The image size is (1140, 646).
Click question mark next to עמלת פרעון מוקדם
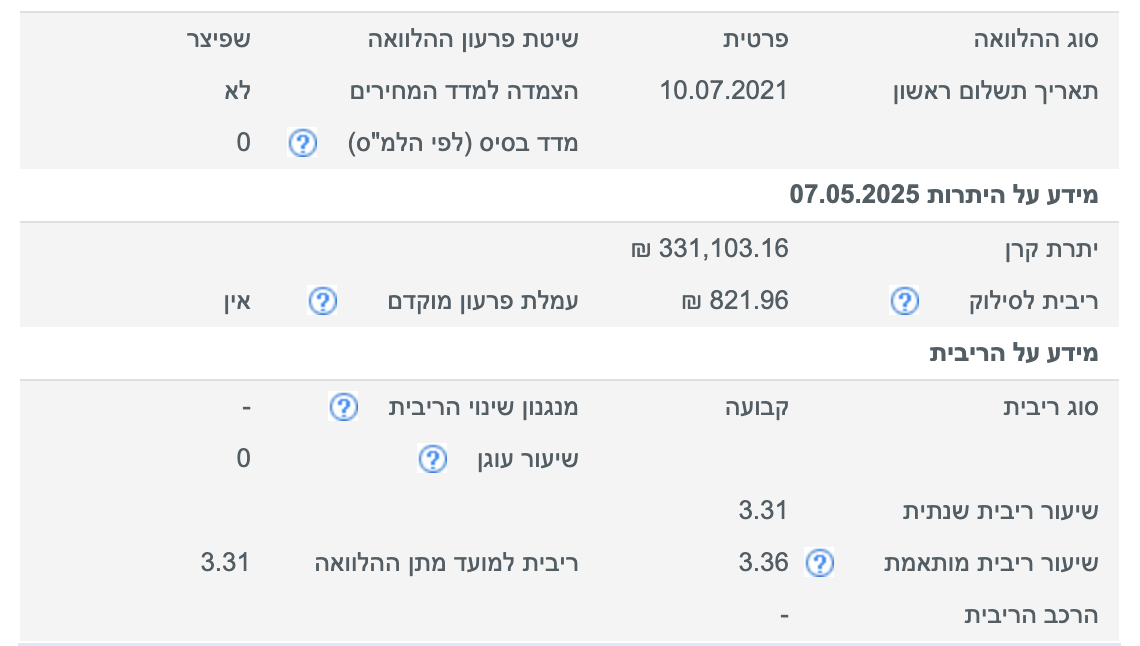[x=322, y=301]
